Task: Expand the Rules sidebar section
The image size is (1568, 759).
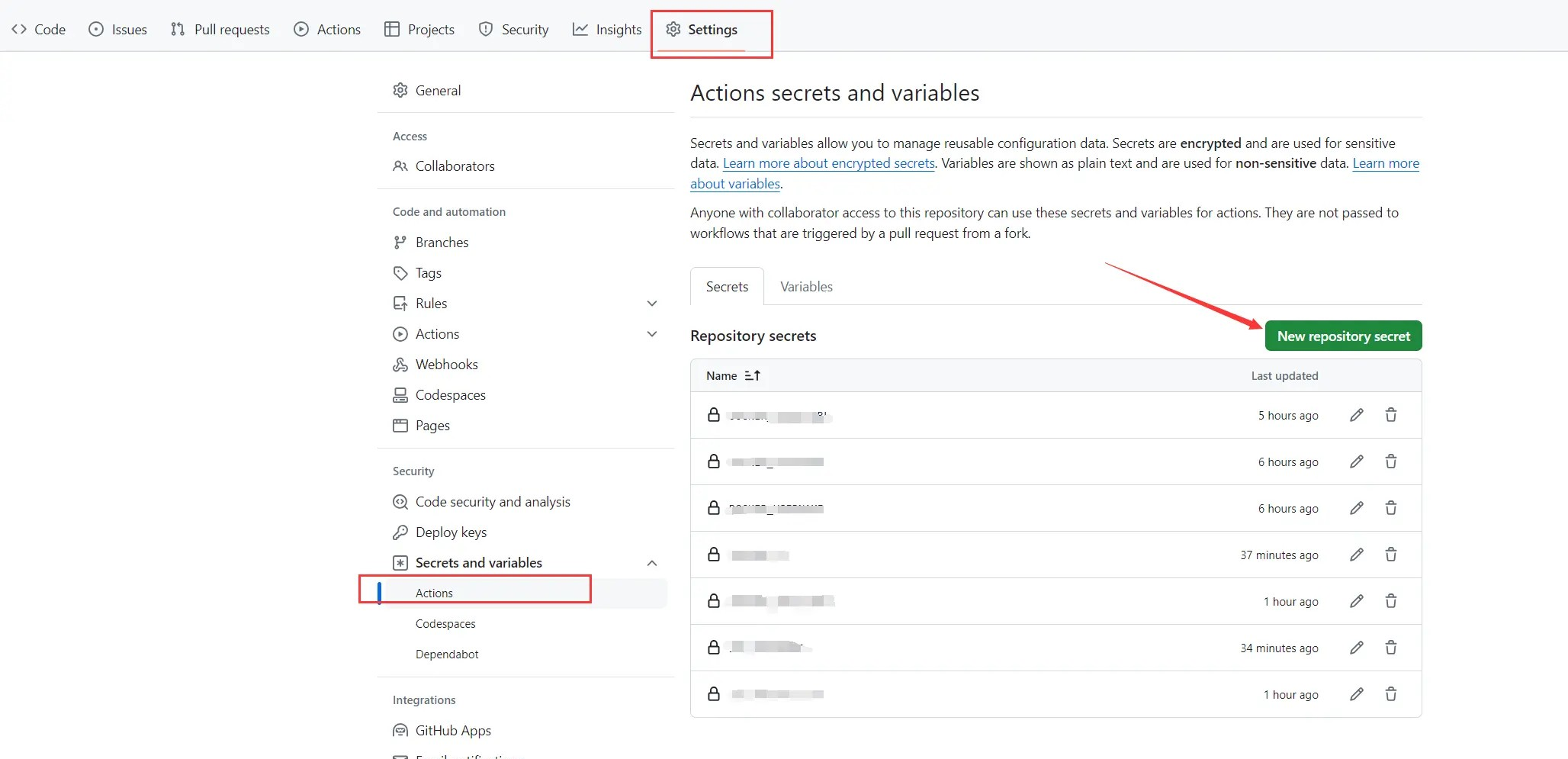Action: tap(652, 303)
